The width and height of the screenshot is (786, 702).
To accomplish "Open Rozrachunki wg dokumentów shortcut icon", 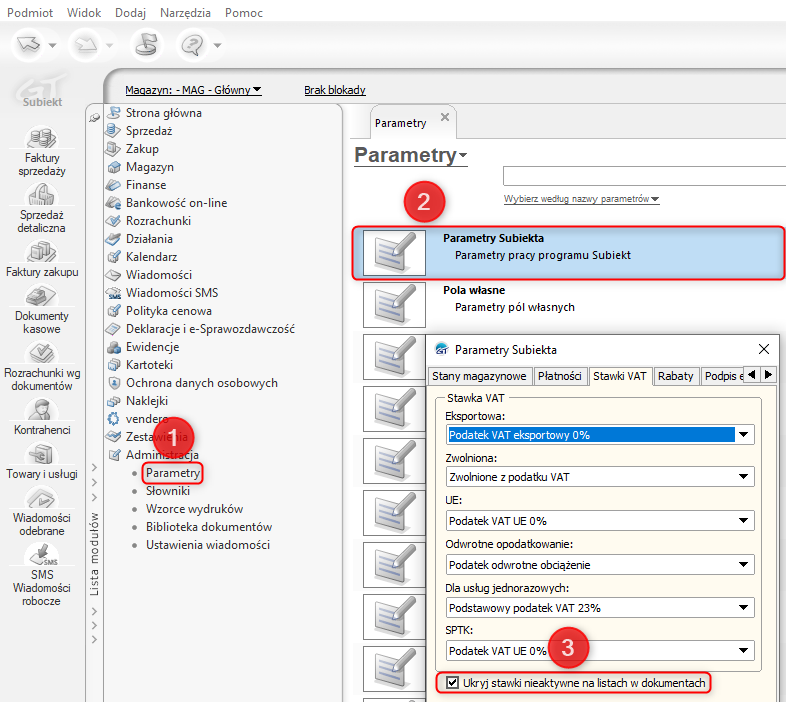I will pyautogui.click(x=42, y=353).
